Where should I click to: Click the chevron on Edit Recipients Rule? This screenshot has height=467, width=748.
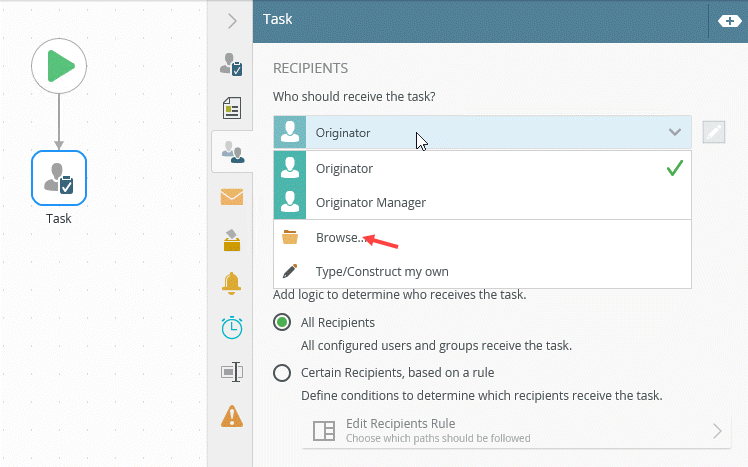click(x=717, y=431)
